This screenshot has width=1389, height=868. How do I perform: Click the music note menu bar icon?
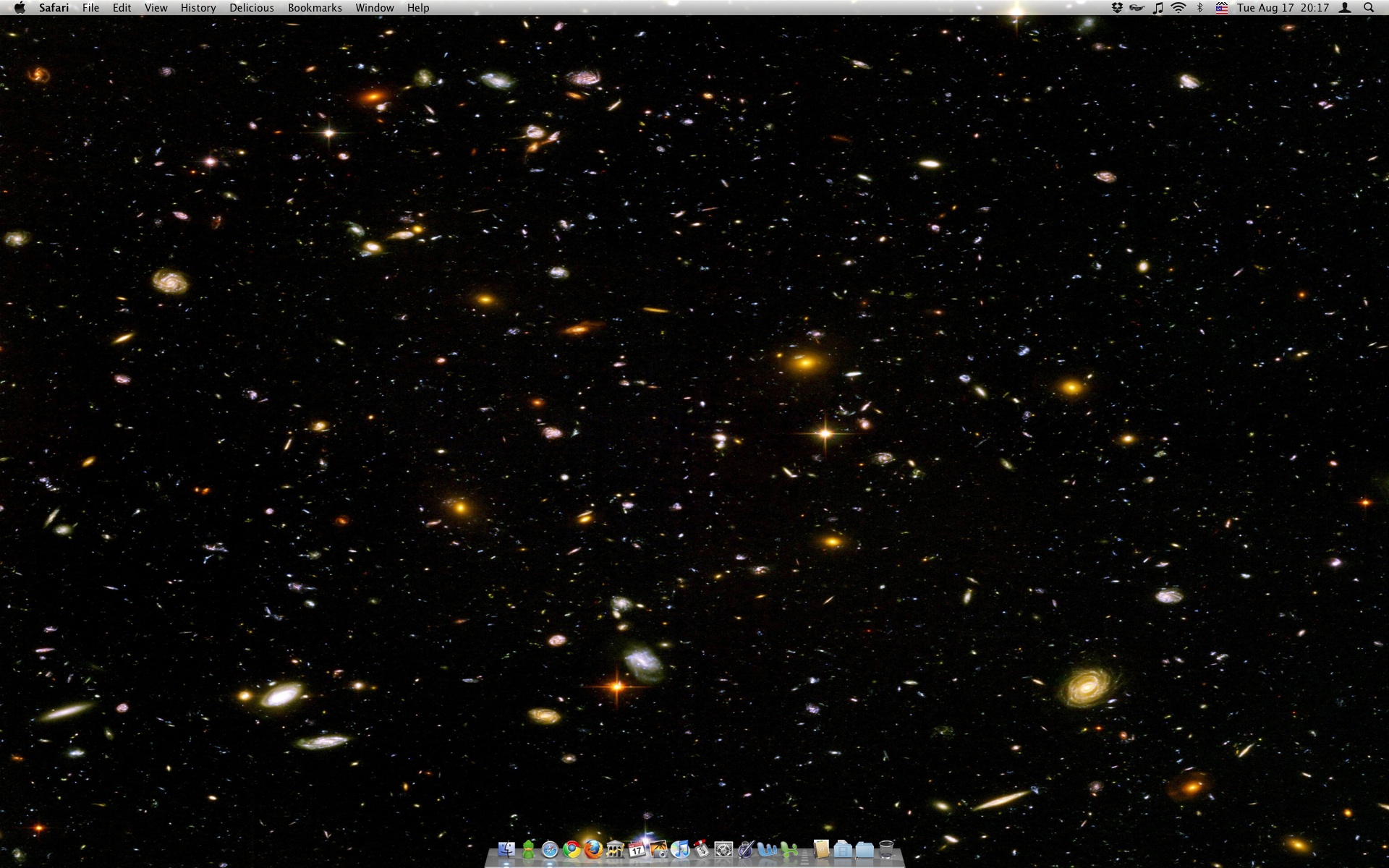[x=1158, y=8]
